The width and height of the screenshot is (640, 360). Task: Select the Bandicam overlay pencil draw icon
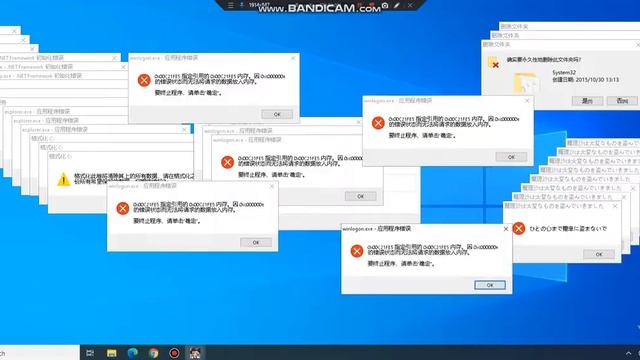397,5
